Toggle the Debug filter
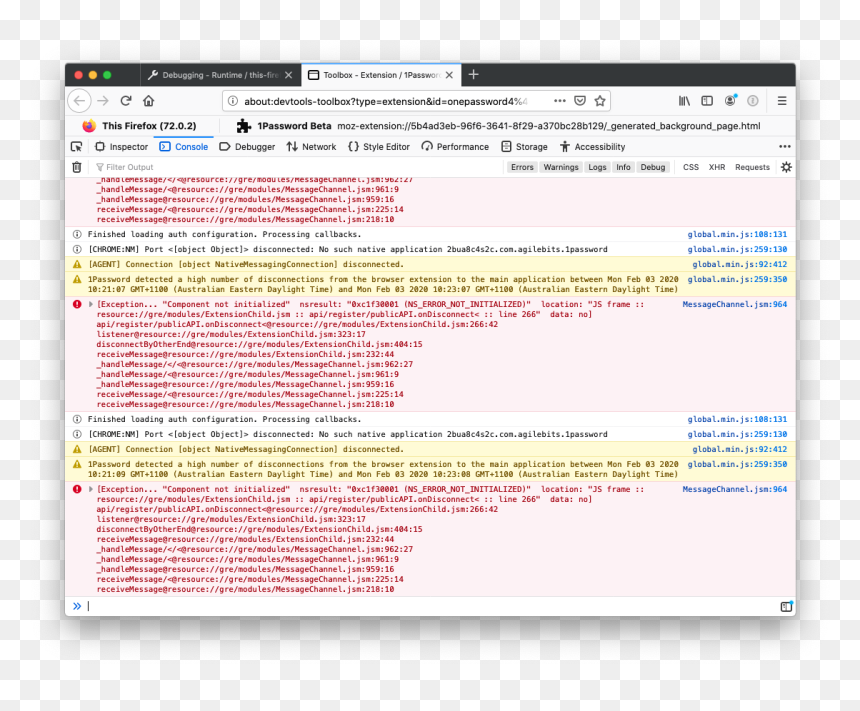This screenshot has width=860, height=711. (653, 167)
